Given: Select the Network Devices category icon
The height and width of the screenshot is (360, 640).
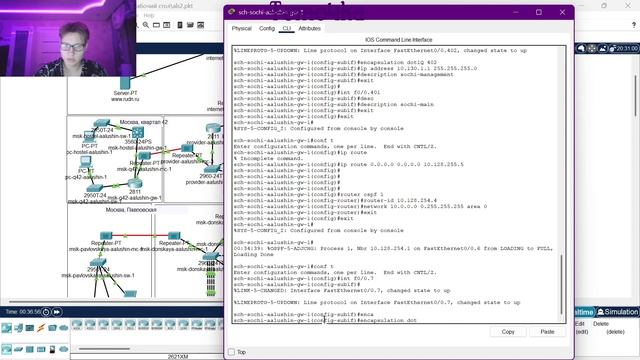Looking at the screenshot, I should coord(7,327).
